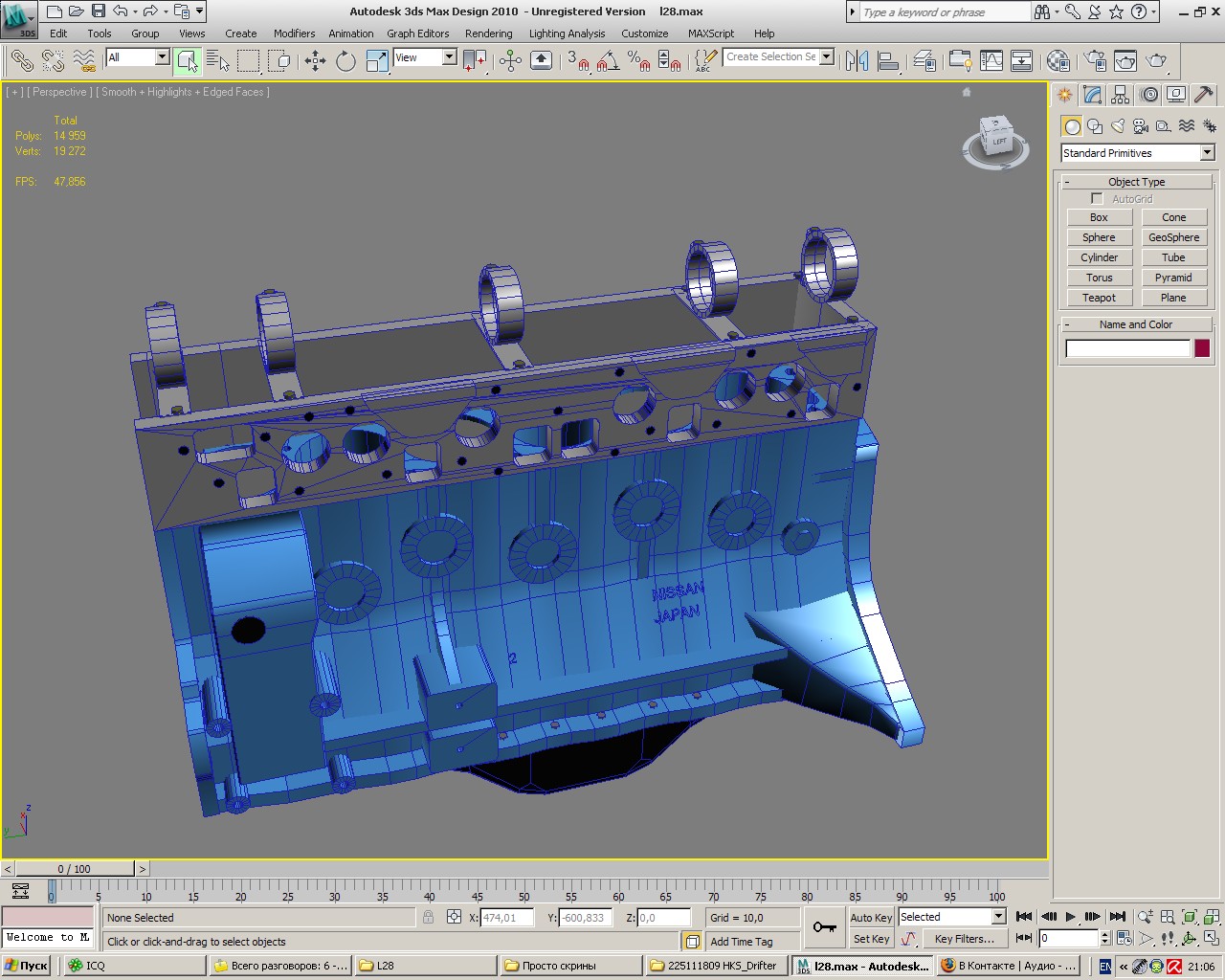This screenshot has height=980, width=1225.
Task: Click the Select and Link tool
Action: (22, 60)
